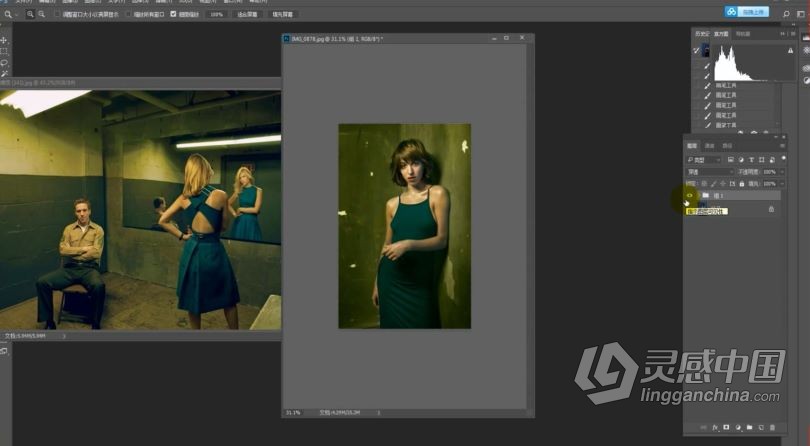The image size is (810, 446).
Task: Select the Magic Wand tool
Action: tap(4, 74)
